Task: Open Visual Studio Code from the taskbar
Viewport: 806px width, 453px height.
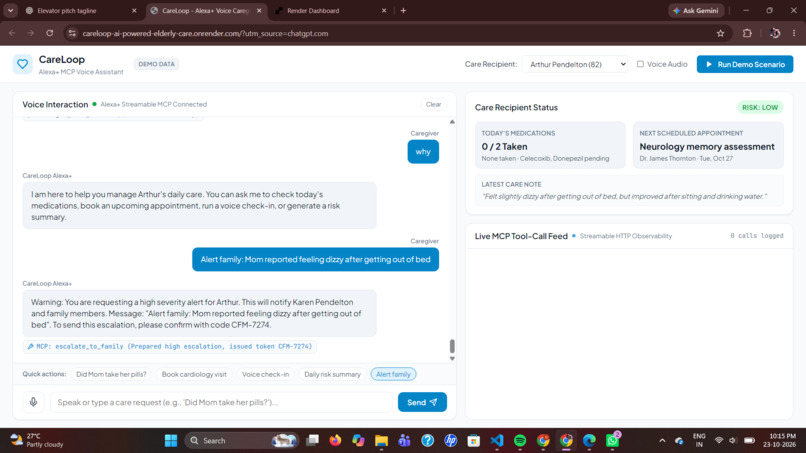Action: [497, 441]
